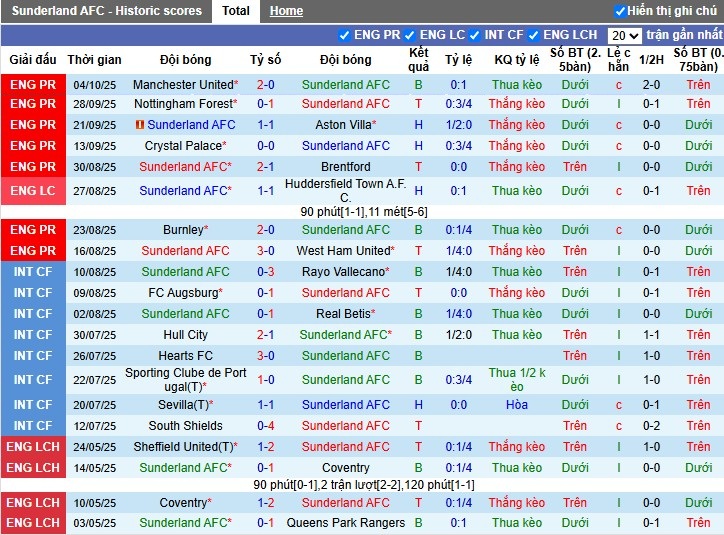Click the date 04/10/25
The height and width of the screenshot is (535, 724).
pyautogui.click(x=95, y=85)
